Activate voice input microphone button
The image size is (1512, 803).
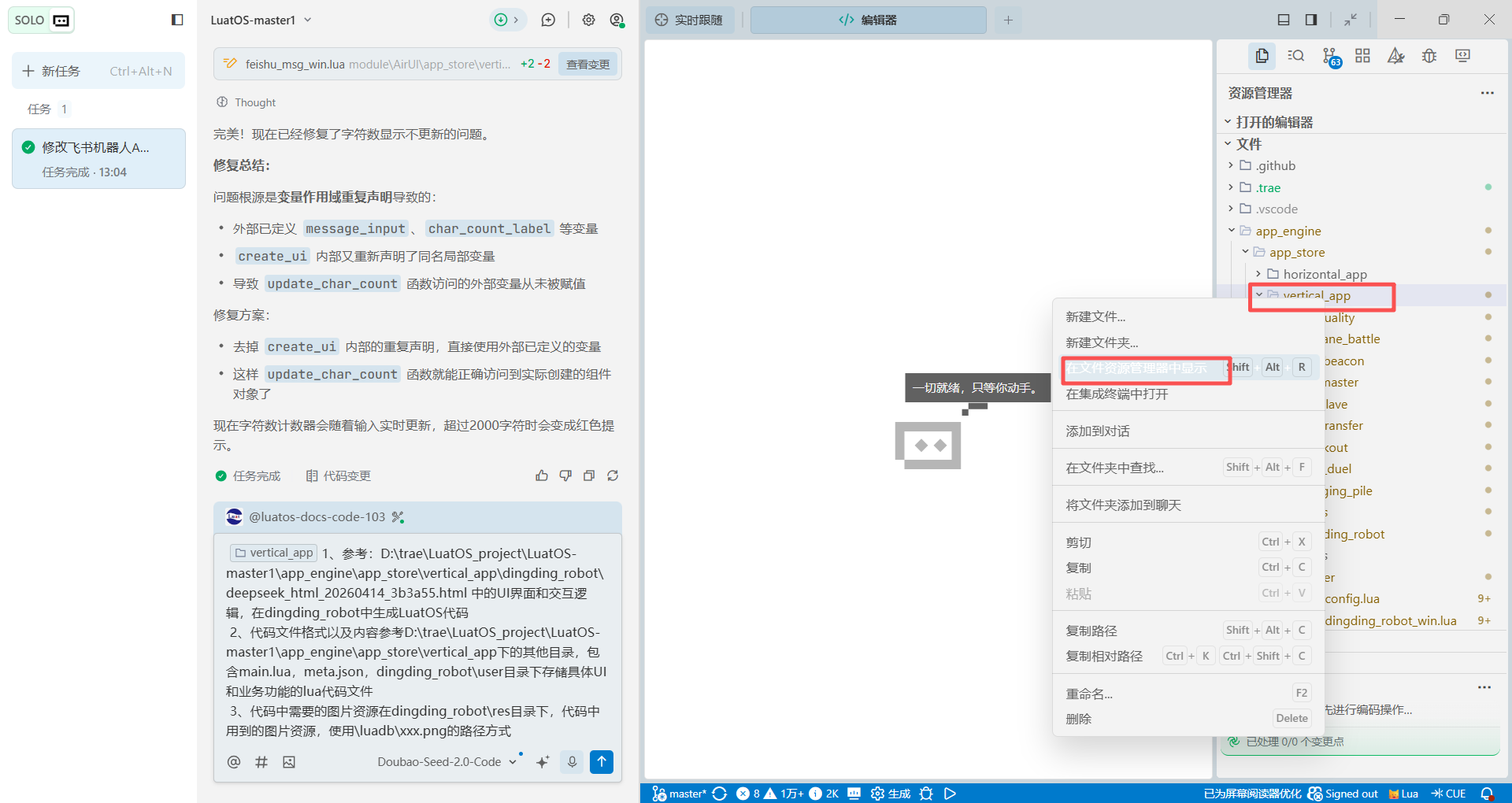coord(573,762)
